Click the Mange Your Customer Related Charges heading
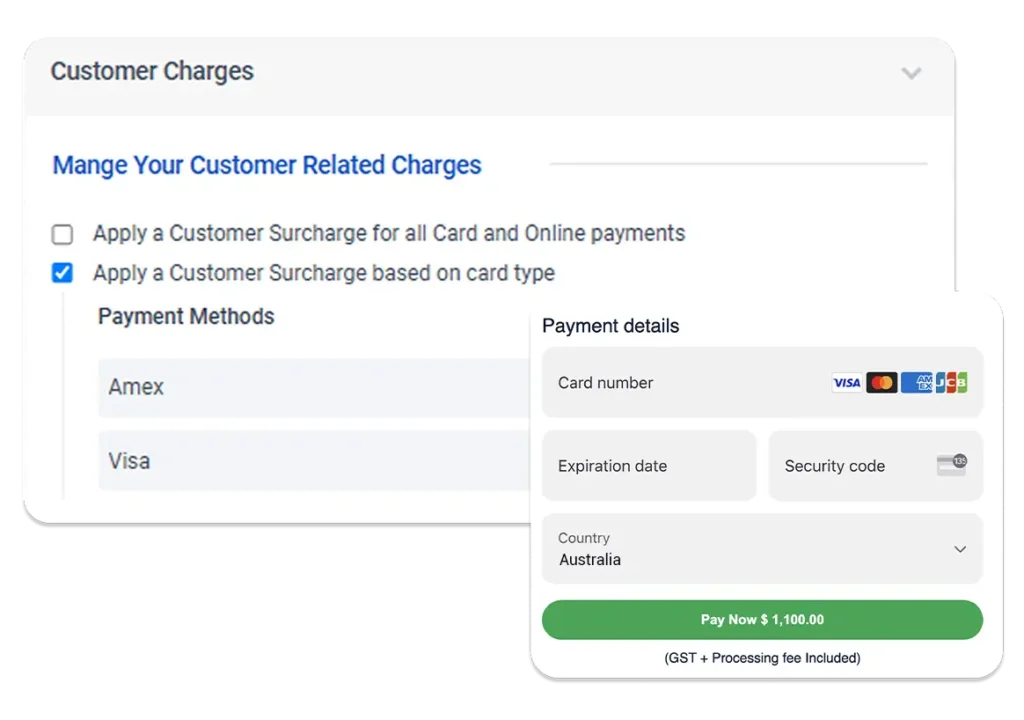The height and width of the screenshot is (720, 1024). [x=266, y=165]
